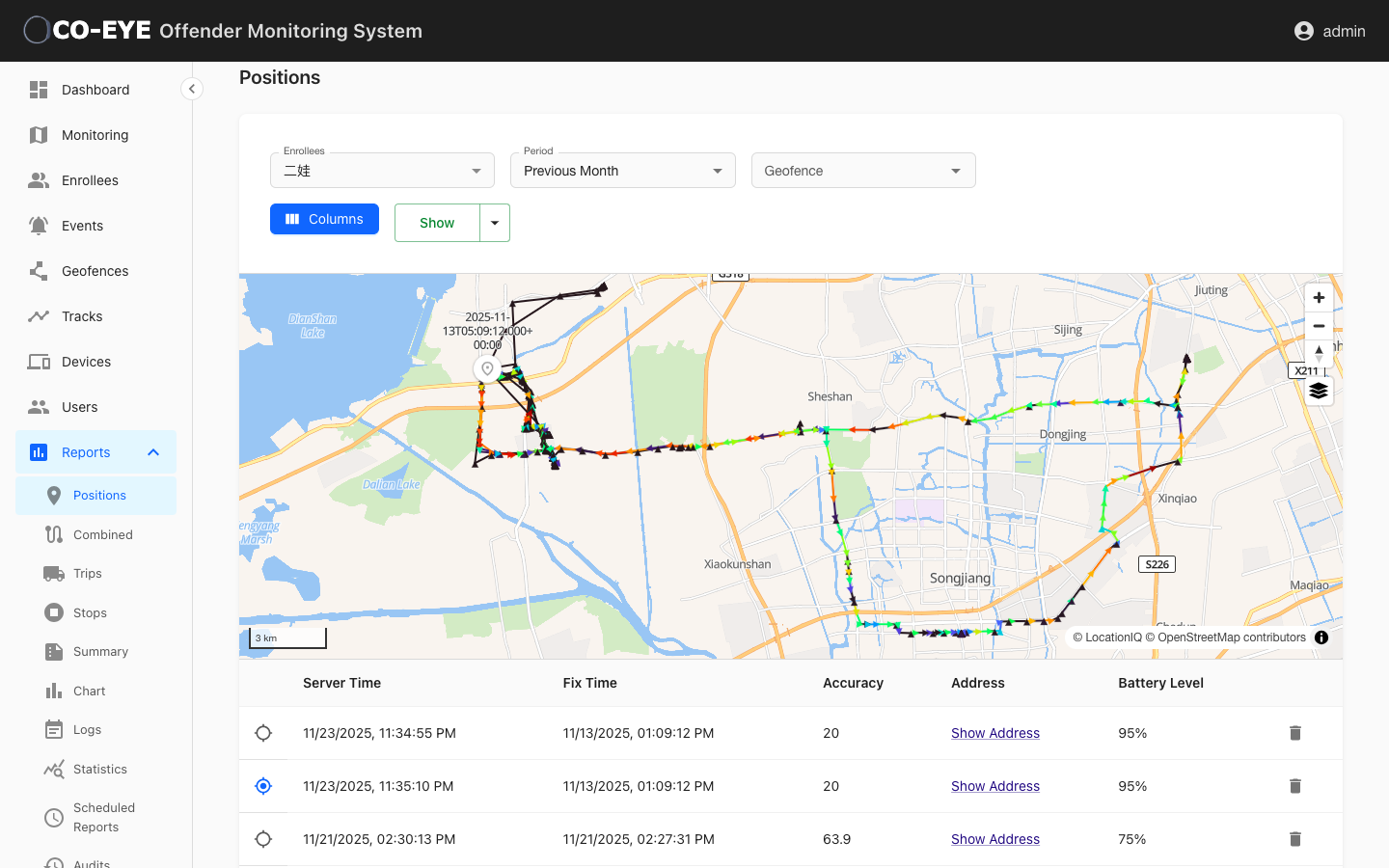The height and width of the screenshot is (868, 1389).
Task: Click the Users group icon
Action: 39,407
